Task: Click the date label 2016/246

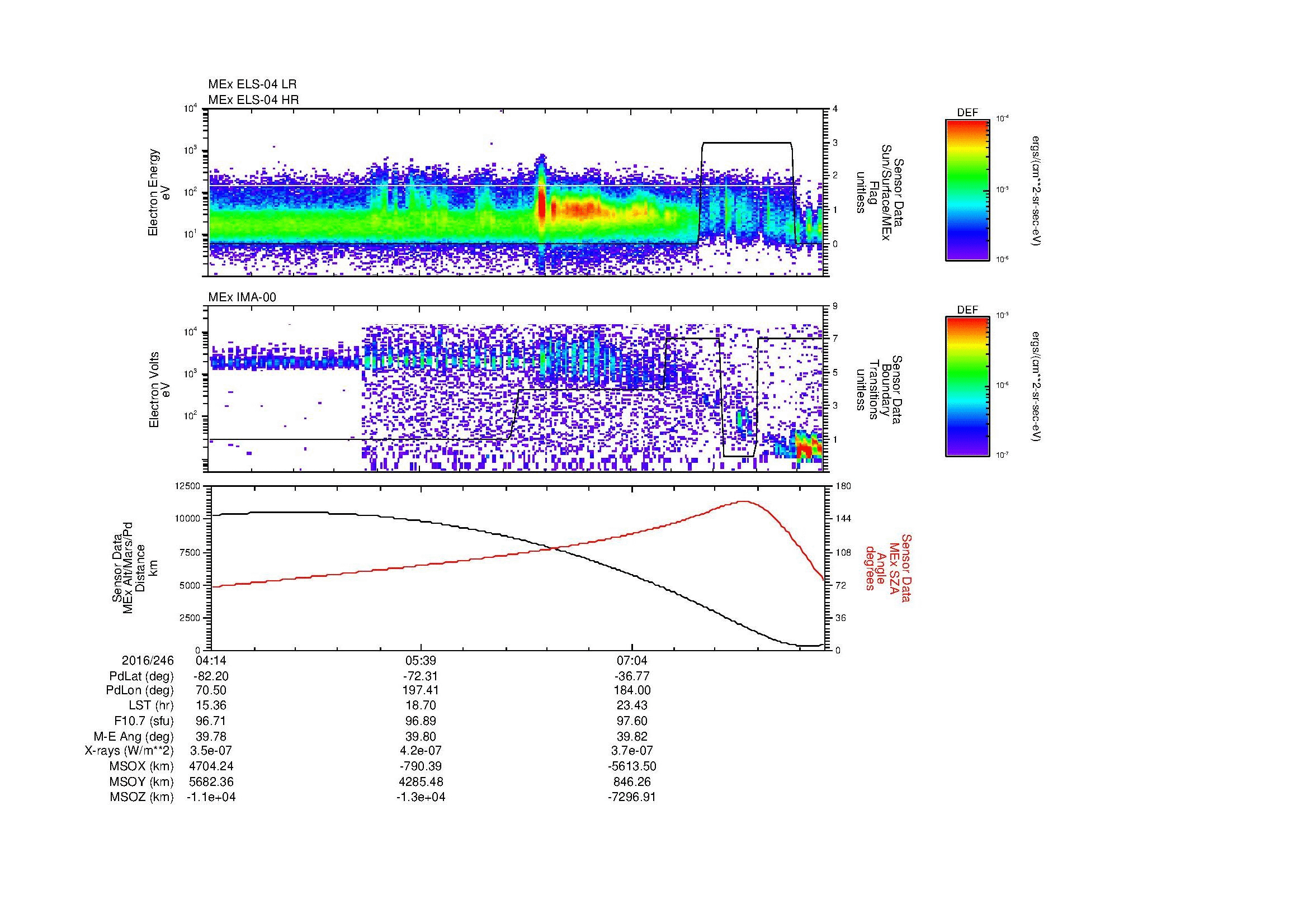Action: (x=148, y=660)
